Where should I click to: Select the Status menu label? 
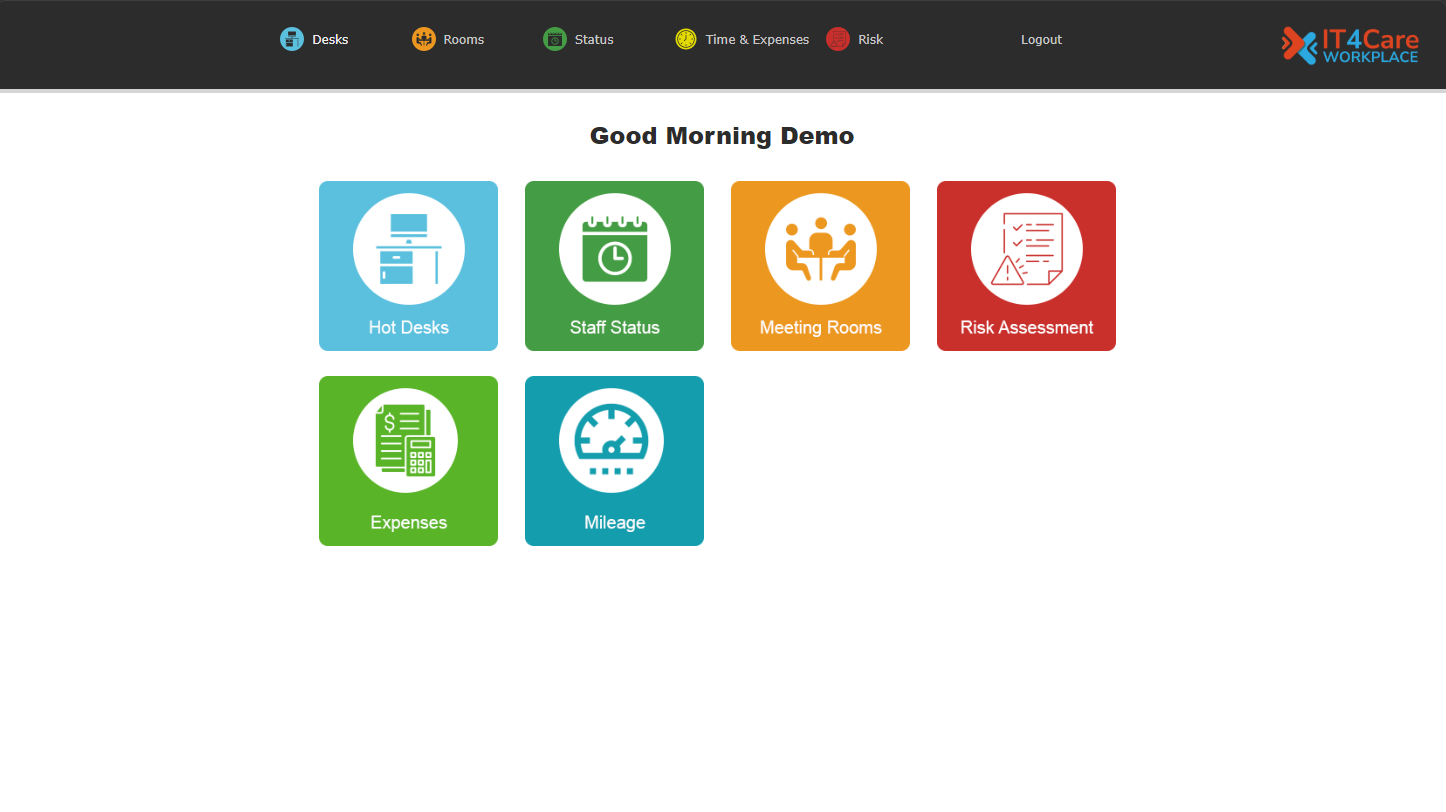(594, 40)
